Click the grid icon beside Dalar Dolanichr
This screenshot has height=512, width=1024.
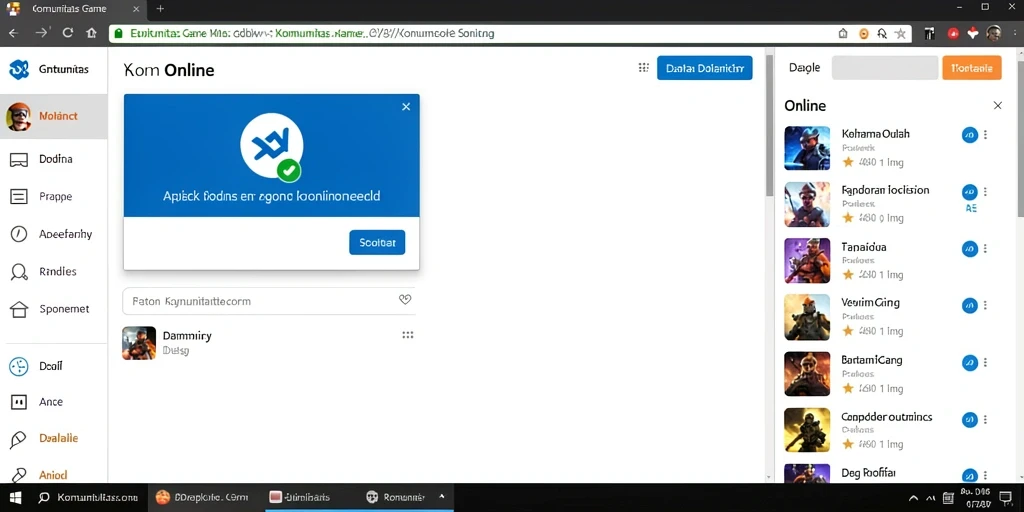pyautogui.click(x=643, y=68)
